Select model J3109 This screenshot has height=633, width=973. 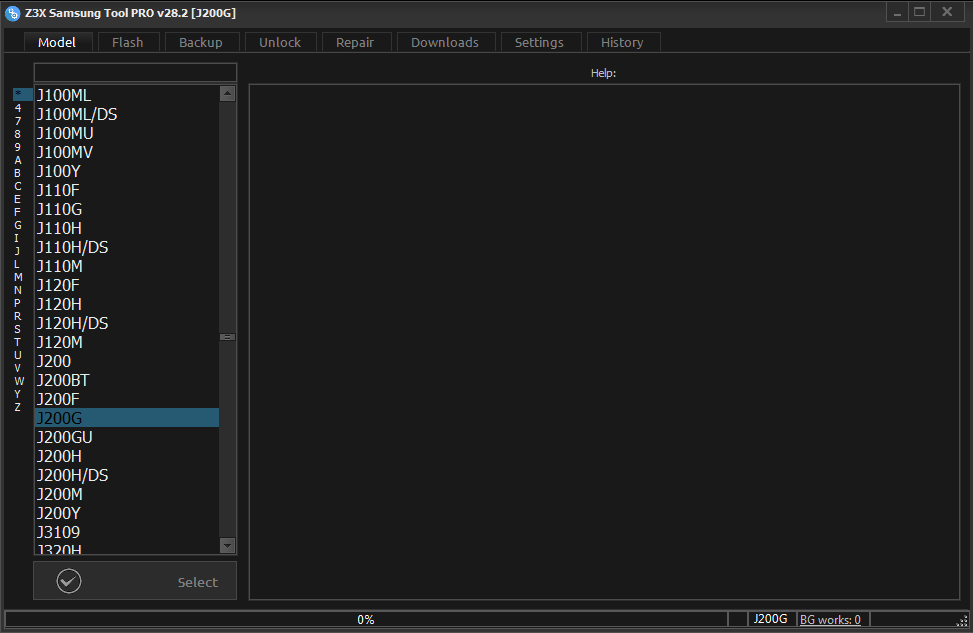127,532
